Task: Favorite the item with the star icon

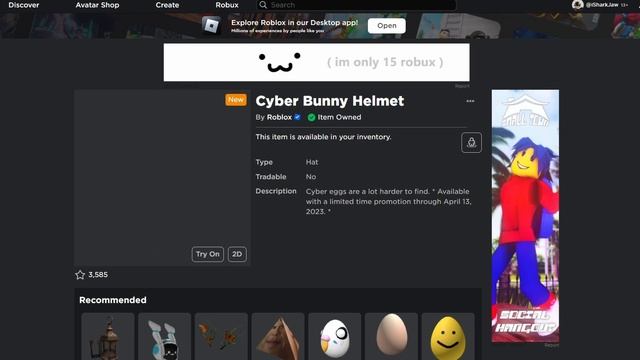Action: pos(80,275)
